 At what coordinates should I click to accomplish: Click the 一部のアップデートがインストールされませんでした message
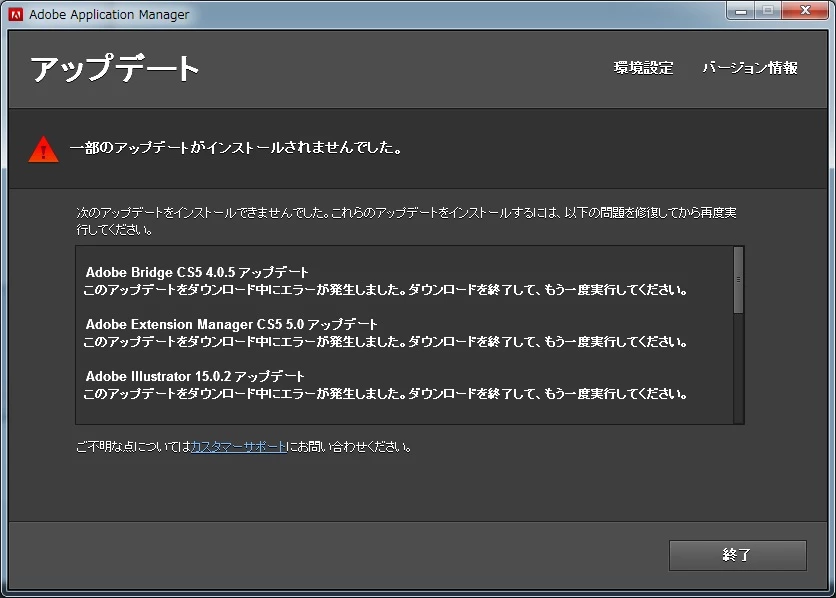click(x=236, y=148)
